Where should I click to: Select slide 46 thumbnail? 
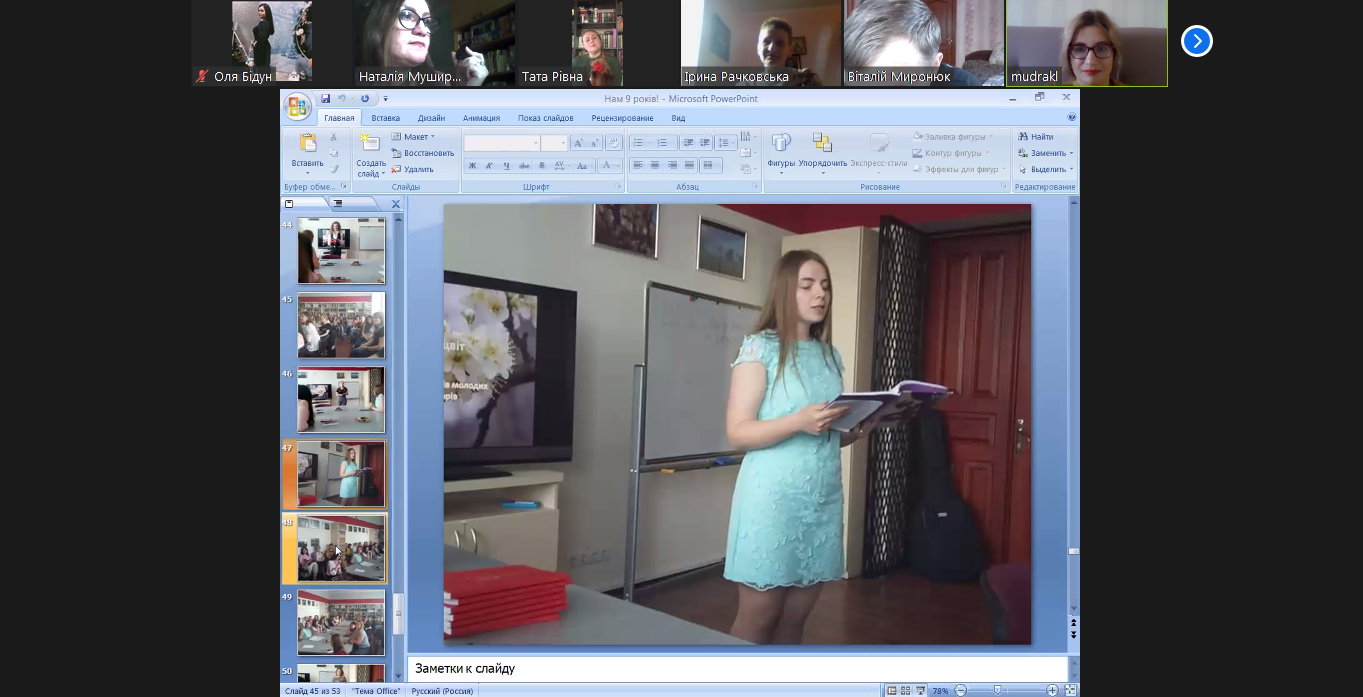[x=341, y=400]
